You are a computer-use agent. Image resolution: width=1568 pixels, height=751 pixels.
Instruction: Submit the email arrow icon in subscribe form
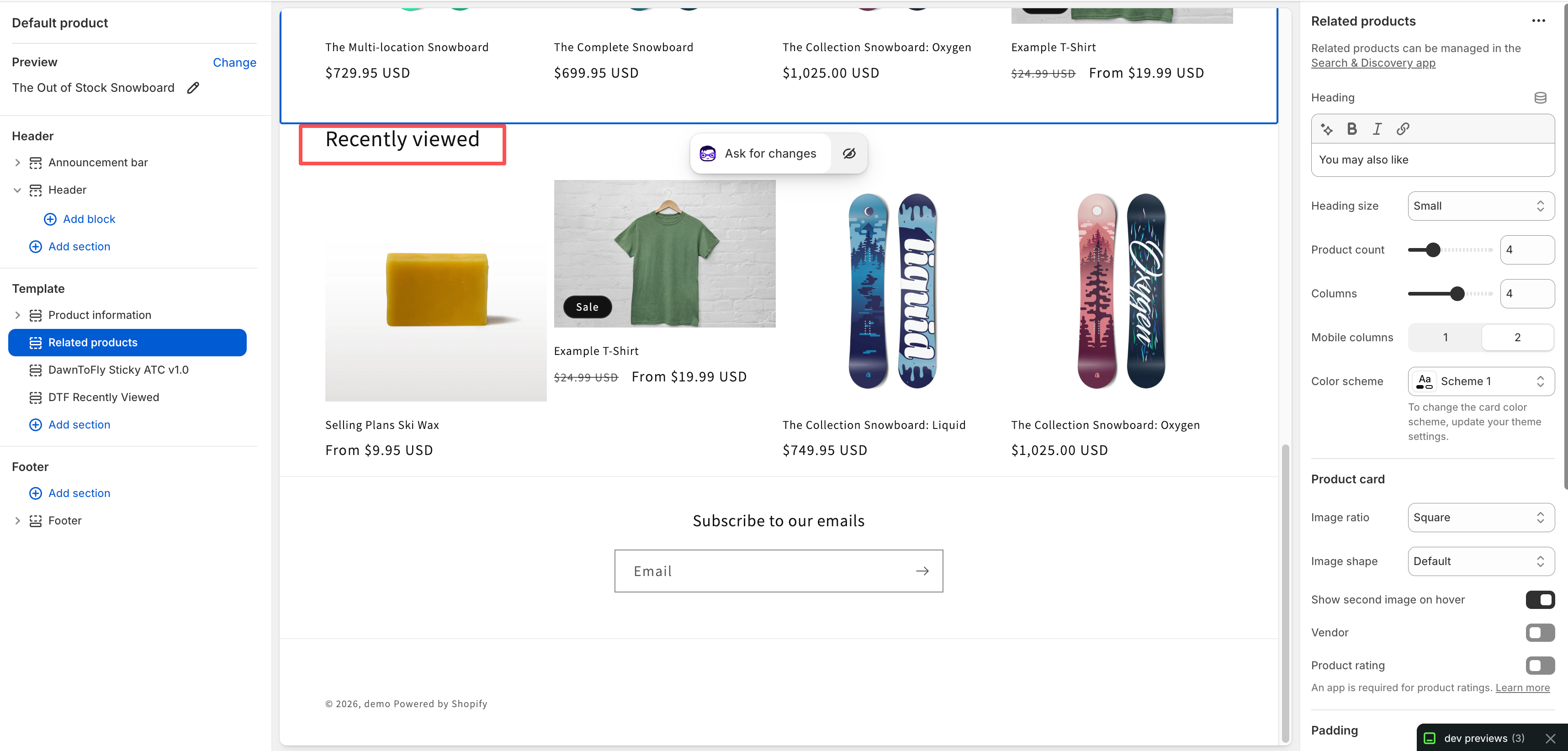[x=922, y=571]
